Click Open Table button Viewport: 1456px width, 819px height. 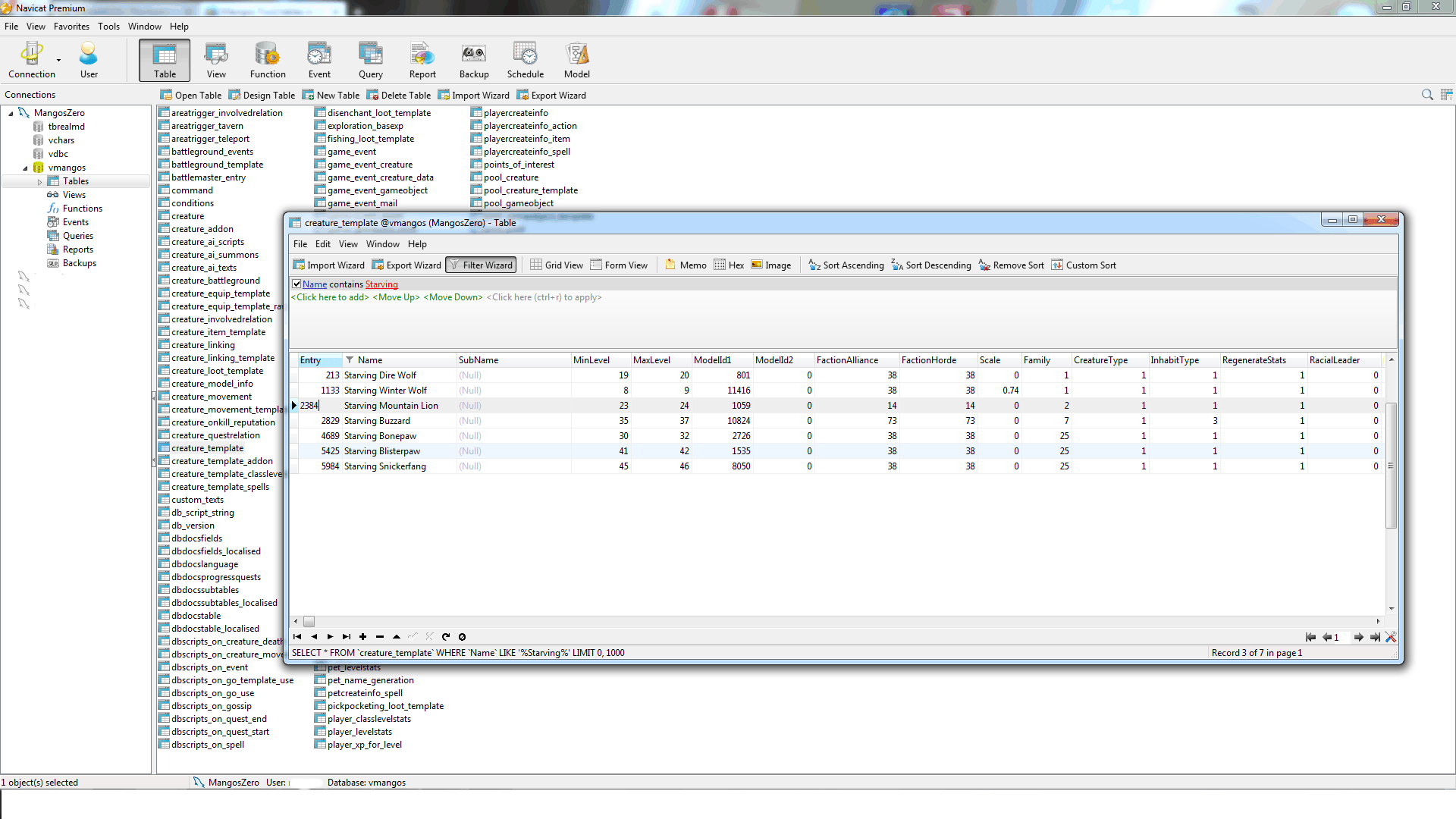coord(191,96)
